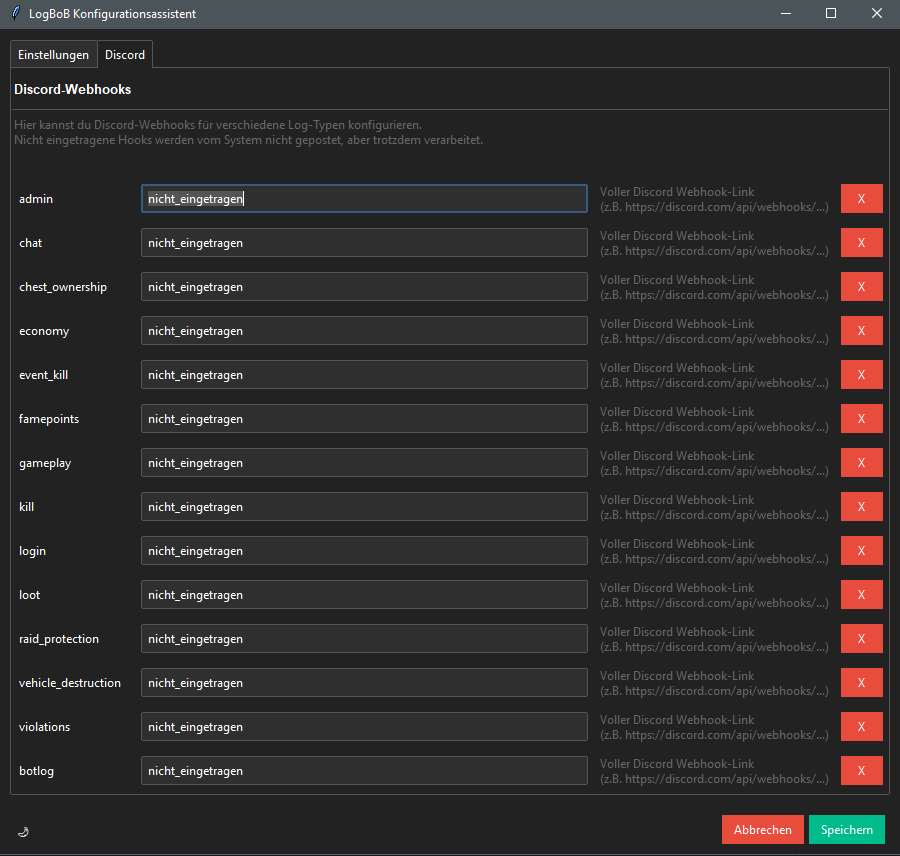Screen dimensions: 900x856
Task: Remove raid_protection webhook via X
Action: point(862,639)
